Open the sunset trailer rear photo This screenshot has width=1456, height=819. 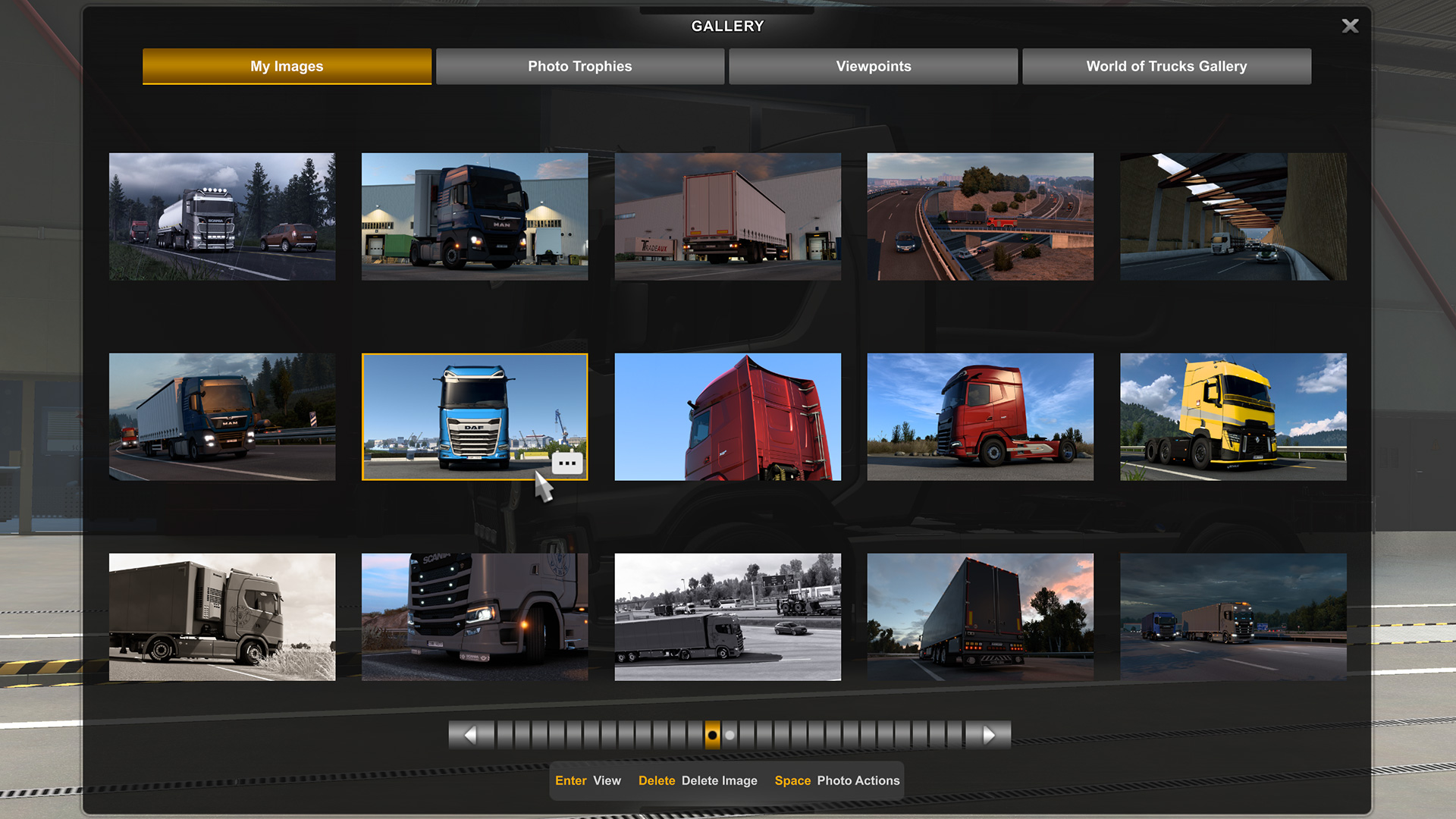980,617
